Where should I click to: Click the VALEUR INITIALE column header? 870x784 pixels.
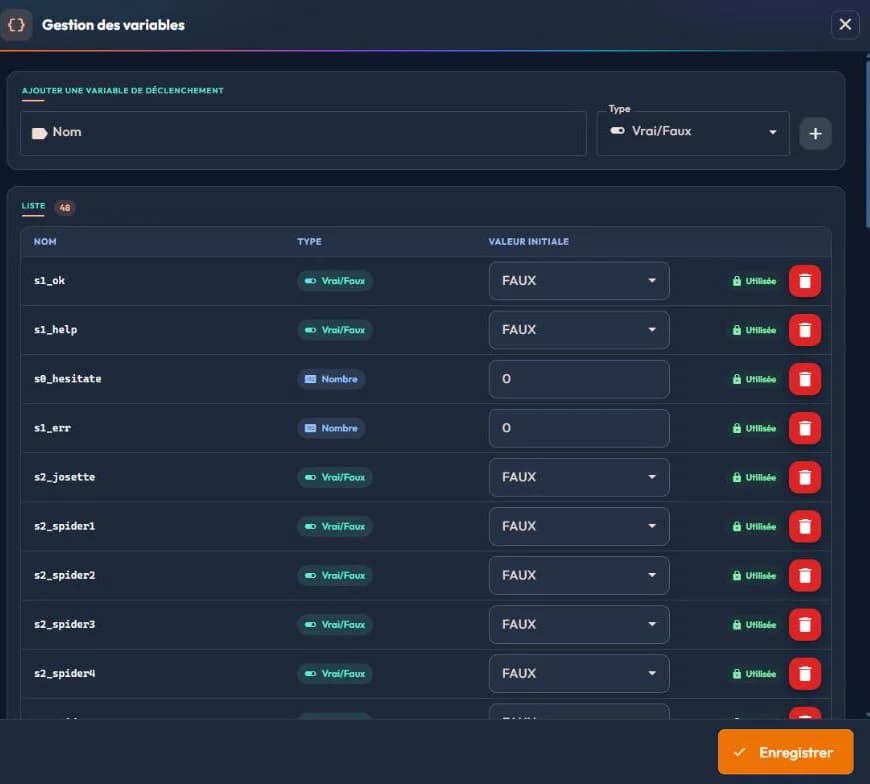pos(528,241)
